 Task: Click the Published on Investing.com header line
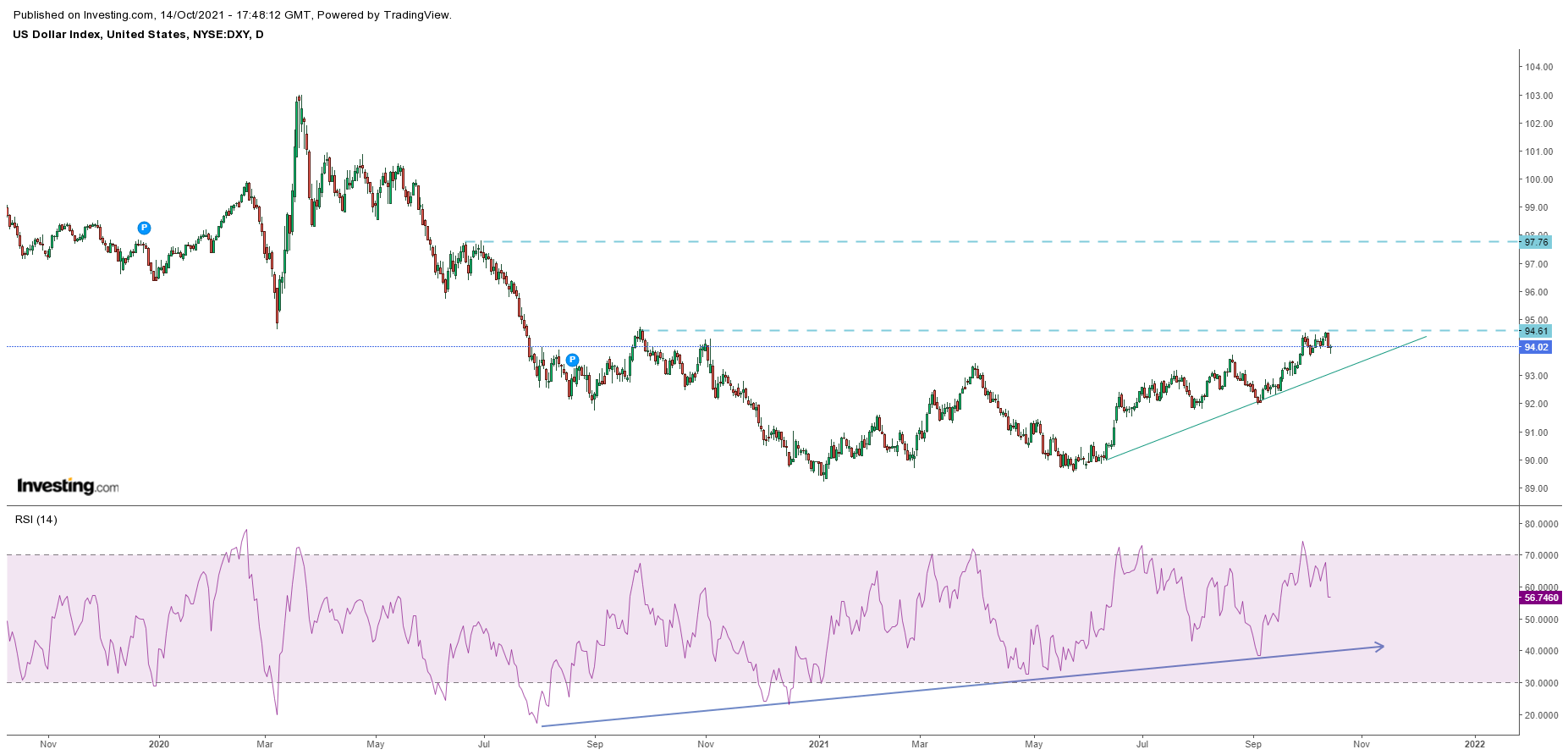232,14
